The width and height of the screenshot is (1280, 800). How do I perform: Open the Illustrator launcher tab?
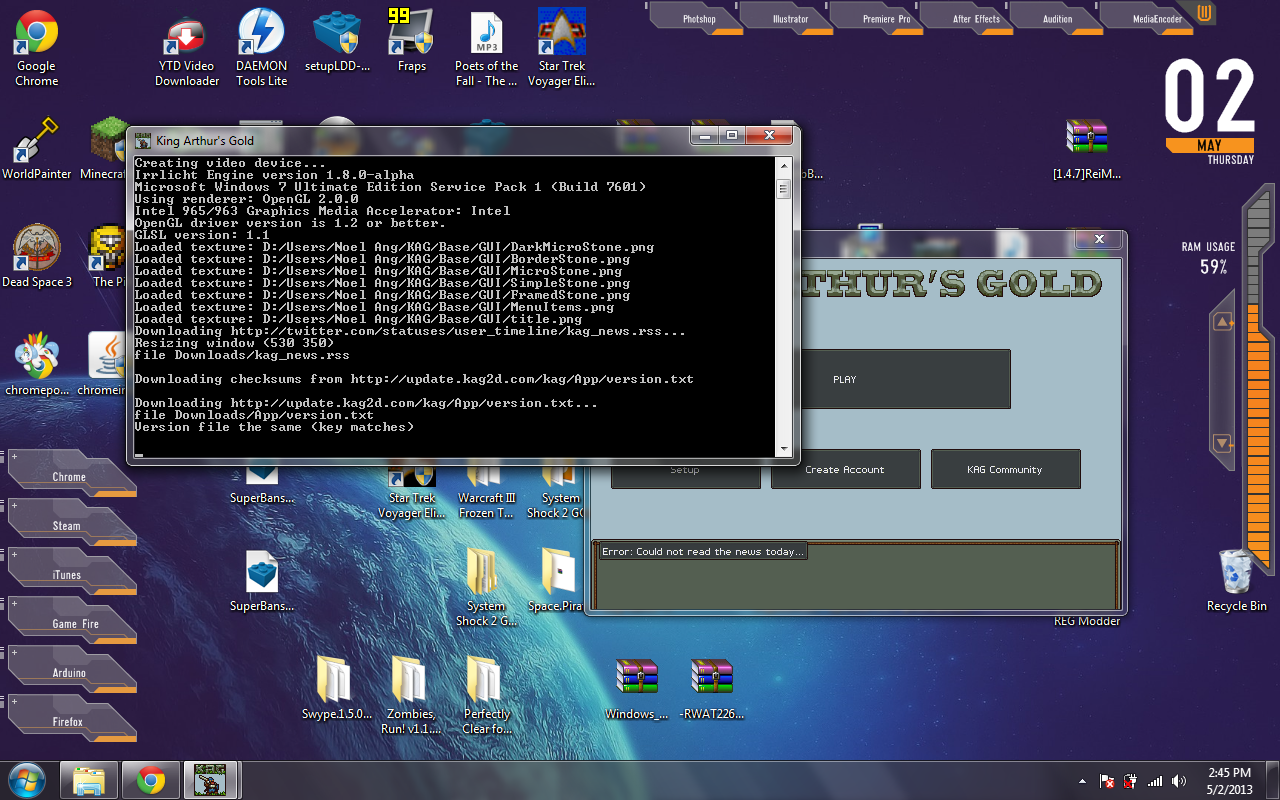pos(790,18)
